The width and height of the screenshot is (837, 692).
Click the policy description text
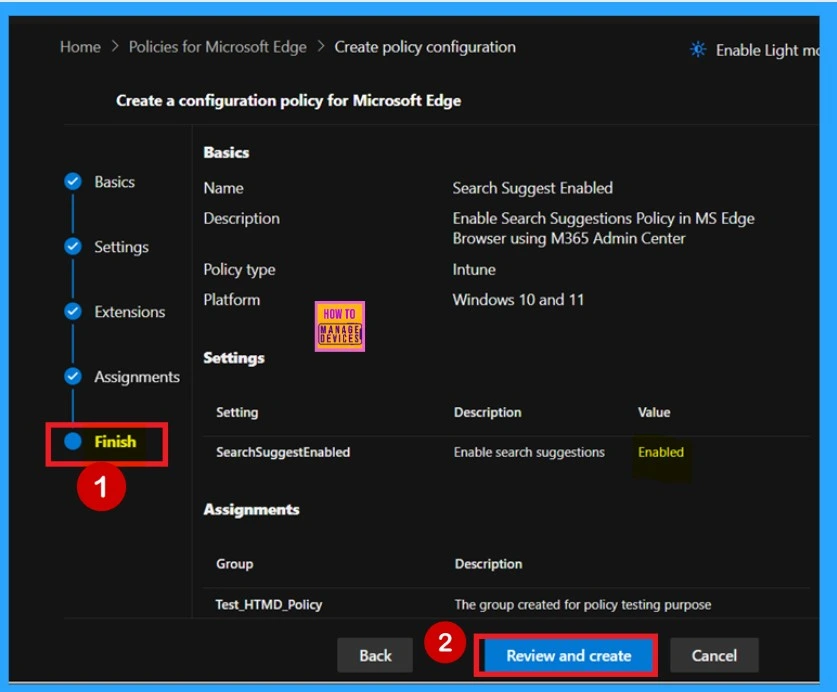pyautogui.click(x=604, y=228)
